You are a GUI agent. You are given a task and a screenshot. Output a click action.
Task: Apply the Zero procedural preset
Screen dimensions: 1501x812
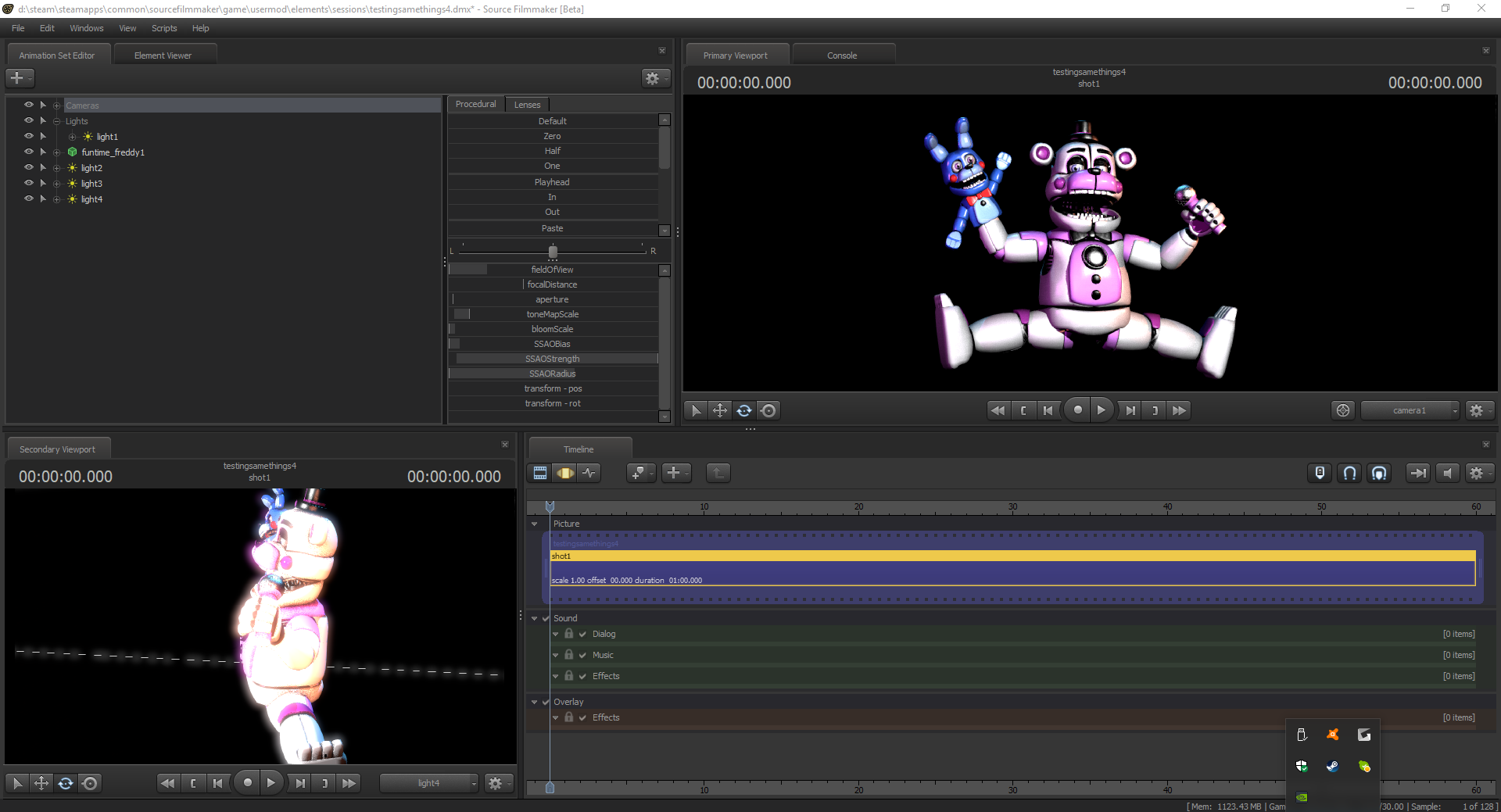[x=553, y=136]
